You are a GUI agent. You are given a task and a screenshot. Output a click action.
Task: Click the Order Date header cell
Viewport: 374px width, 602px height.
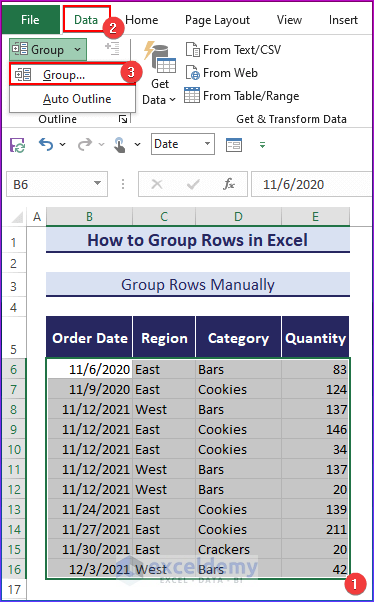(x=89, y=337)
